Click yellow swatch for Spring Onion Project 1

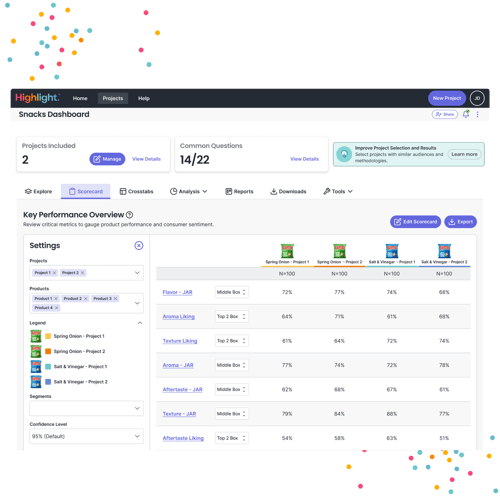click(x=48, y=336)
